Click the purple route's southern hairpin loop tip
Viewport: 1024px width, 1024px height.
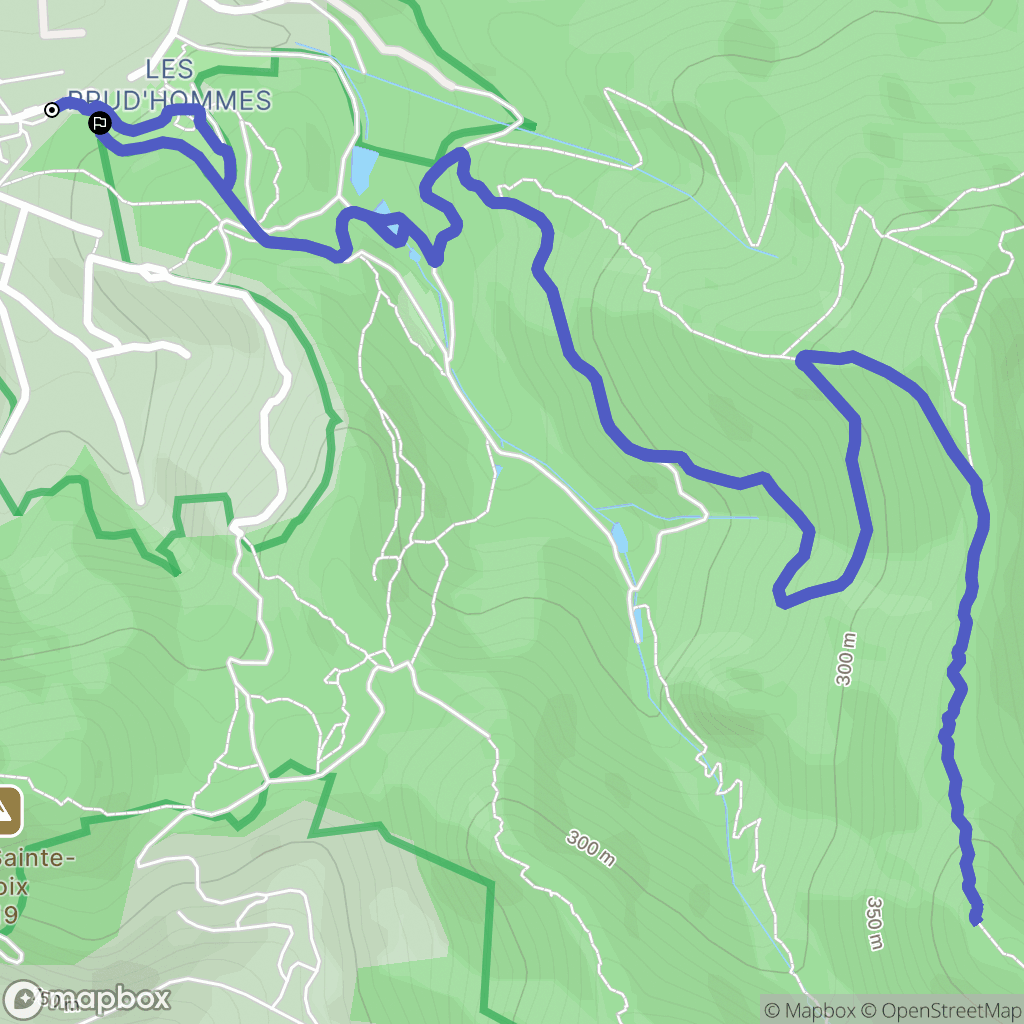click(780, 596)
